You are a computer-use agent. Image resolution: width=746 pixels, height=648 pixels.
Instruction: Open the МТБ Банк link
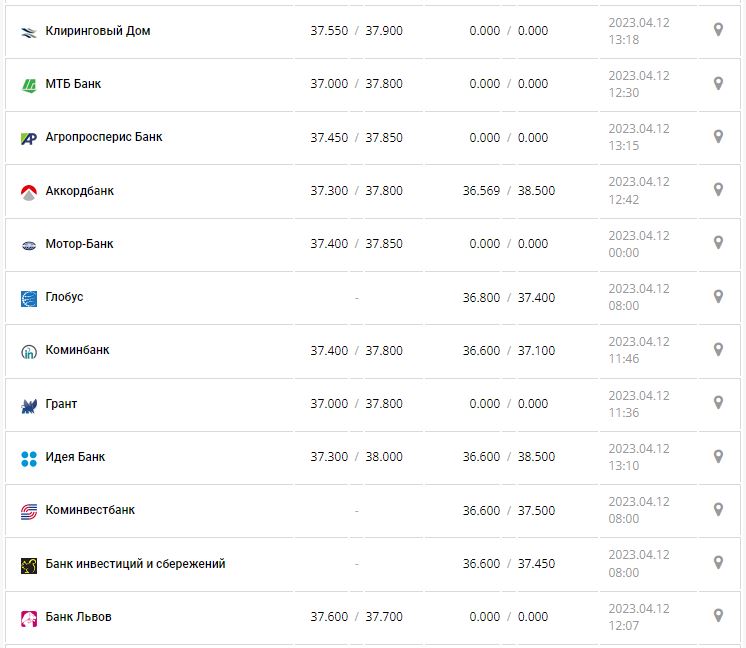(73, 84)
